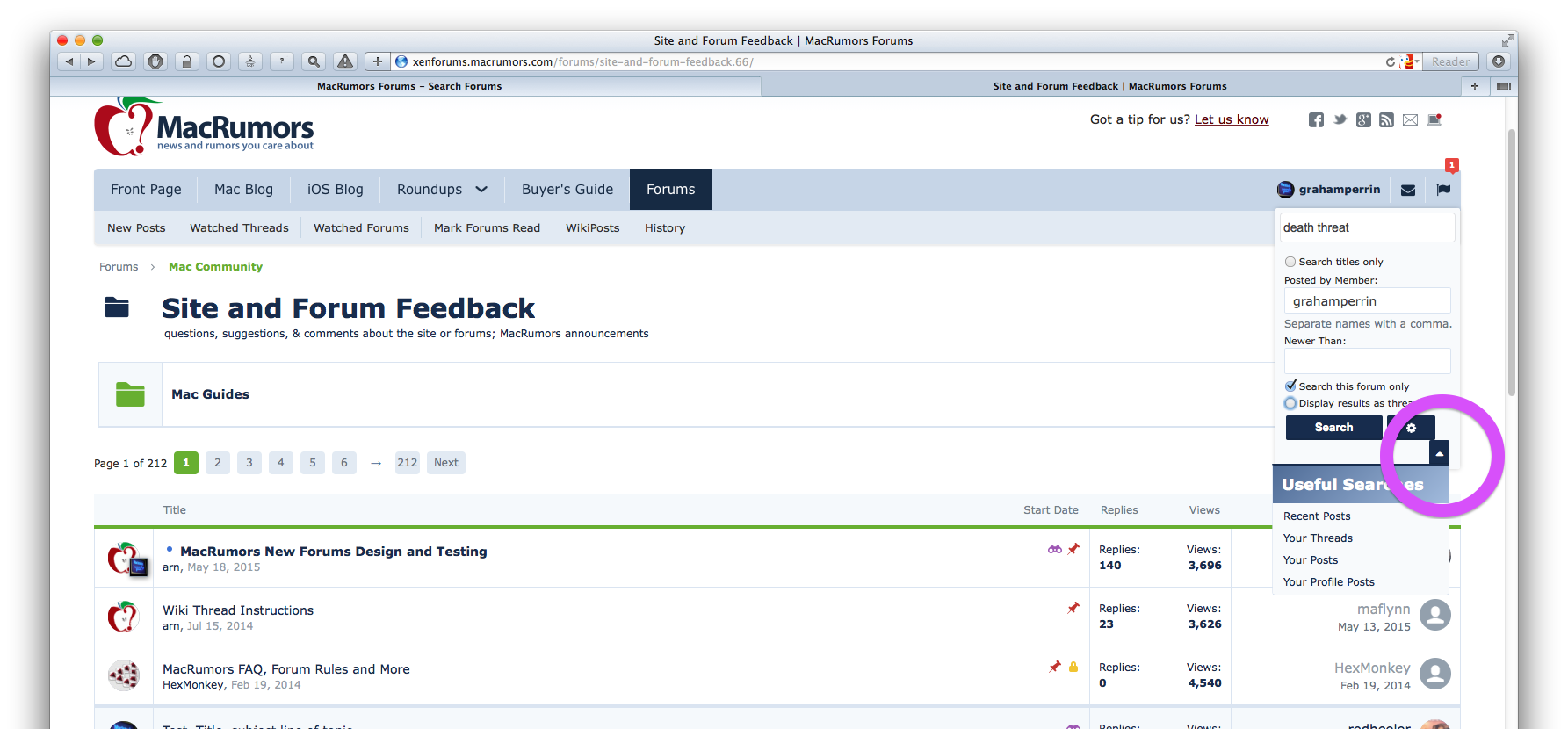Click the page vertical scrollbar

(1511, 263)
